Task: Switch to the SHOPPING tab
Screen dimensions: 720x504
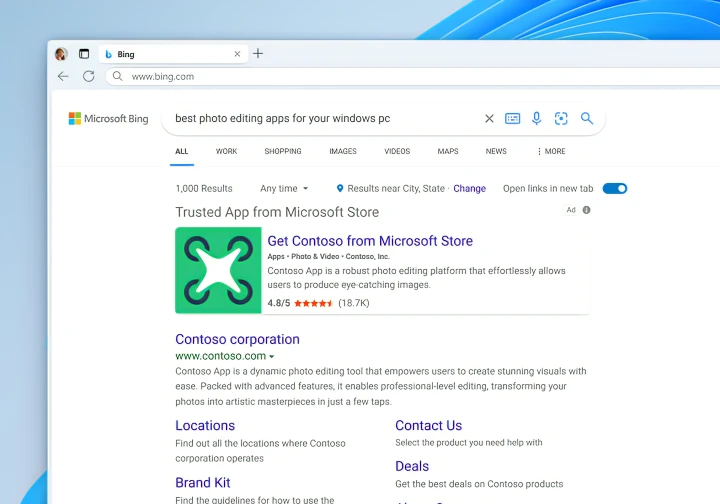Action: (283, 151)
